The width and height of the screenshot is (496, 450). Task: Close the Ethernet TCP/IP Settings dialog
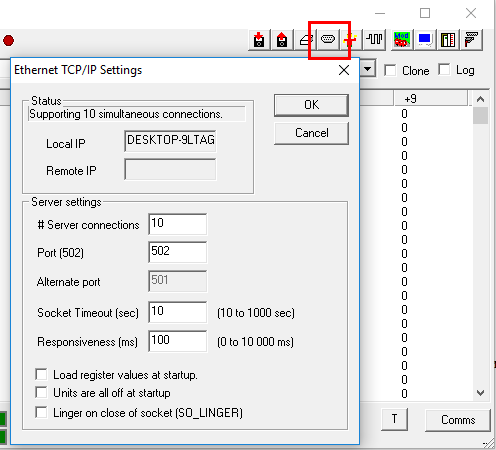(344, 70)
